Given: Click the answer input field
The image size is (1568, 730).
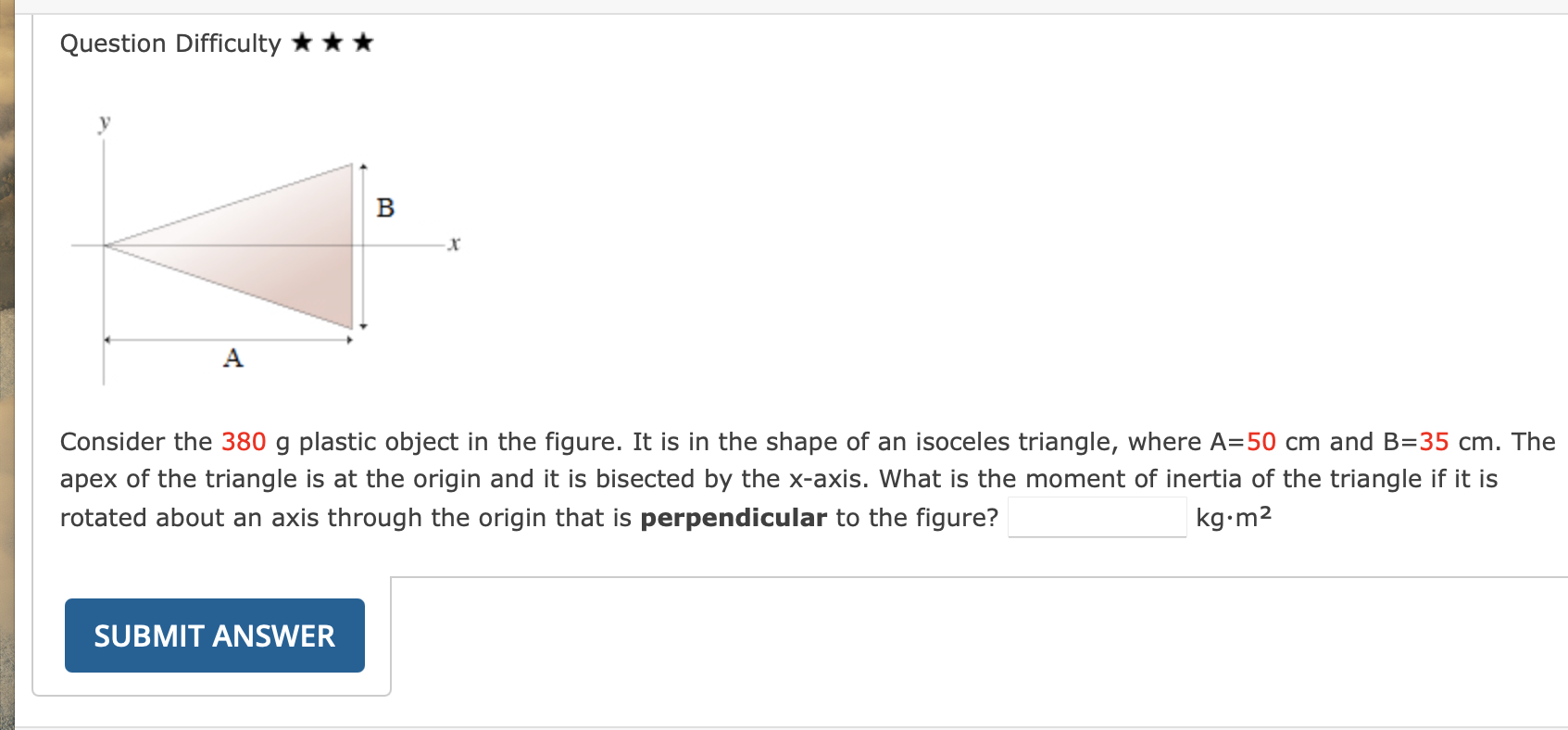Looking at the screenshot, I should (1098, 517).
